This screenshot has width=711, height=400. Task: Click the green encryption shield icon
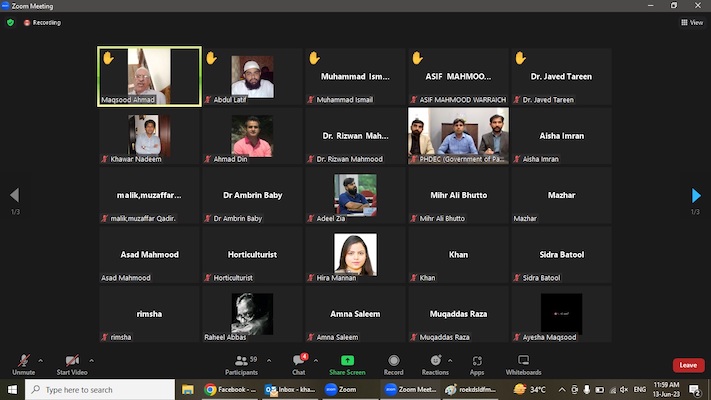click(11, 22)
